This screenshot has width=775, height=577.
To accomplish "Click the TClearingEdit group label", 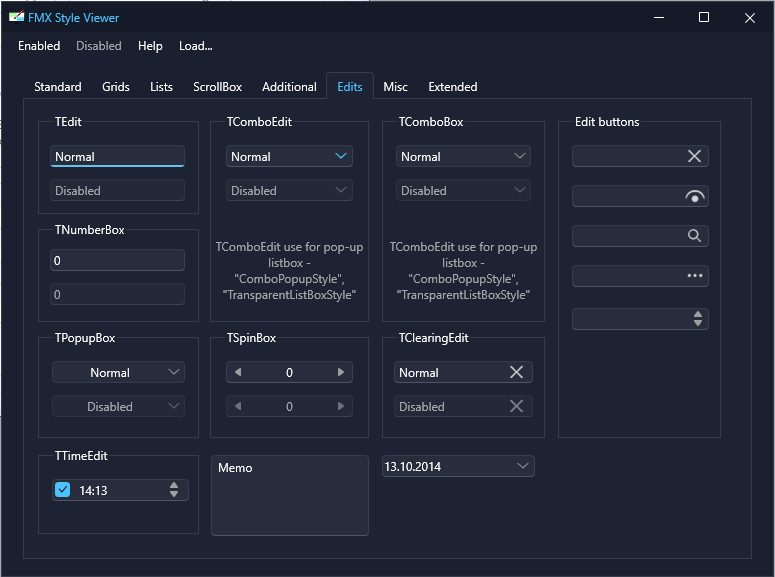I will 433,338.
